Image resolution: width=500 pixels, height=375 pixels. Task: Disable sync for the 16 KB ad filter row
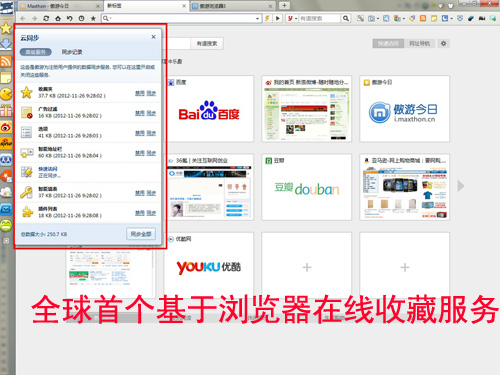tap(140, 113)
